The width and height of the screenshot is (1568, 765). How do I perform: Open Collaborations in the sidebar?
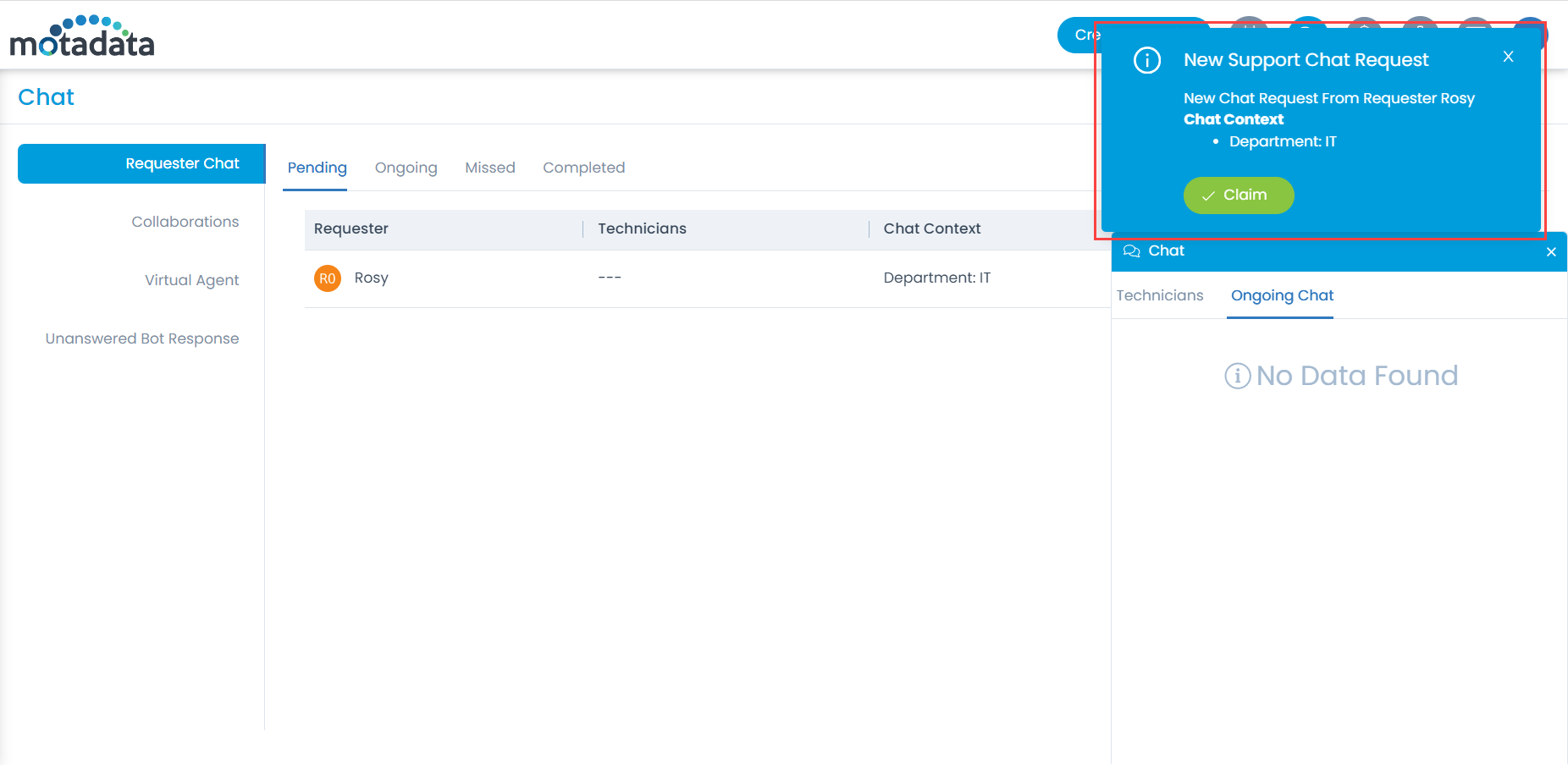point(185,222)
